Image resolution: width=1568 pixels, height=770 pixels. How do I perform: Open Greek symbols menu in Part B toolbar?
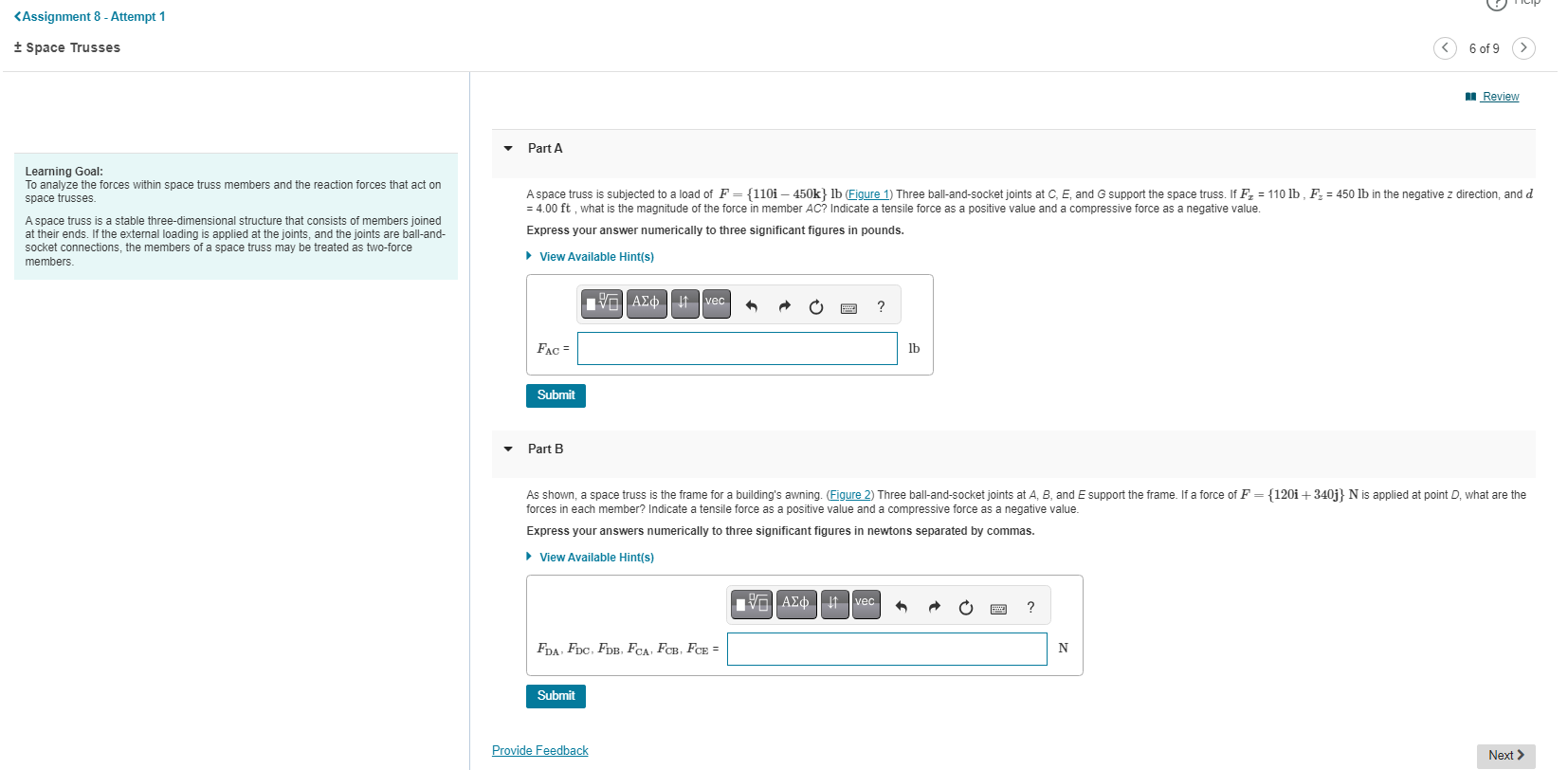click(795, 604)
